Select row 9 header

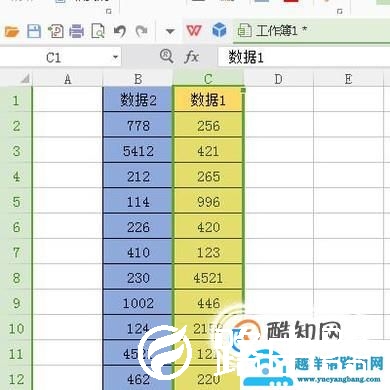coord(16,303)
